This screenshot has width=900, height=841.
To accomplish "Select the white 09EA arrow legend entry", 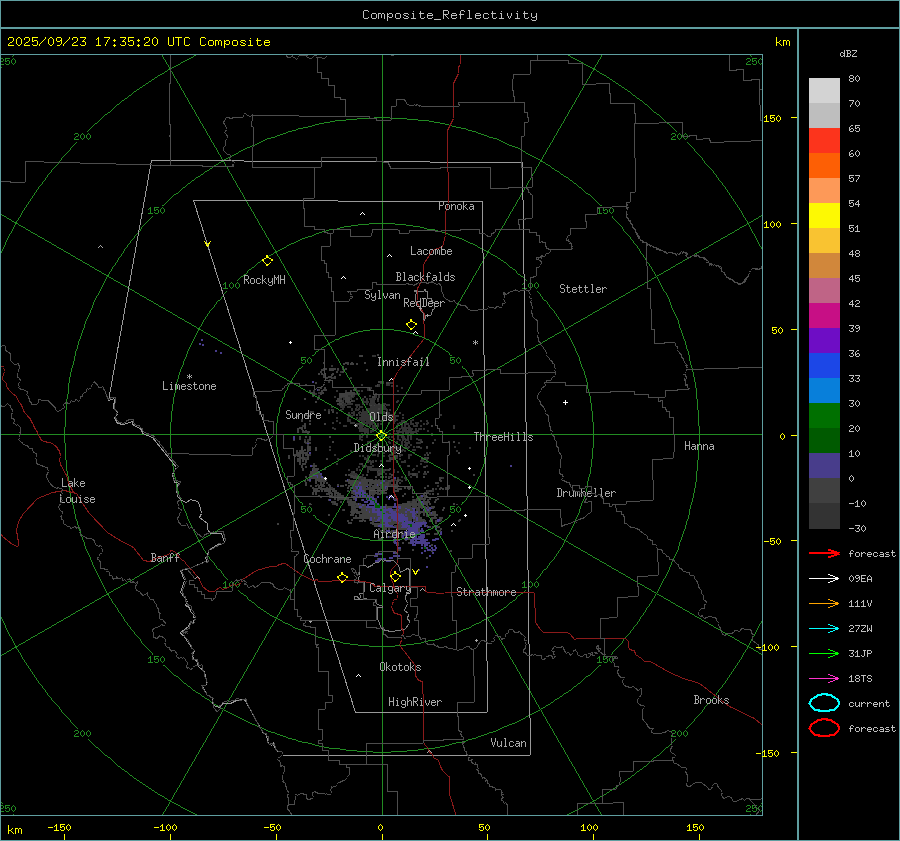I will 823,578.
